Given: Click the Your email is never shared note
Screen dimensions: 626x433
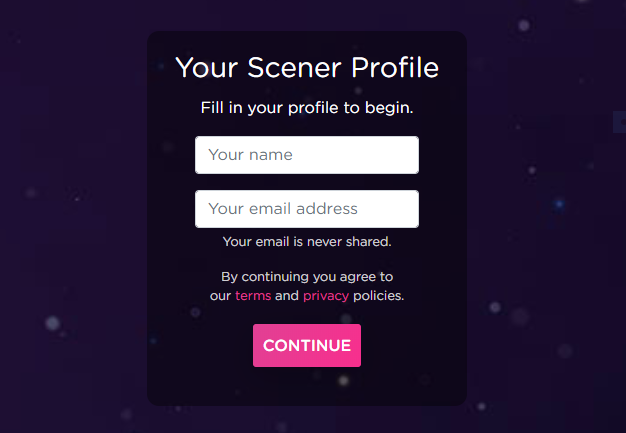Looking at the screenshot, I should 307,241.
